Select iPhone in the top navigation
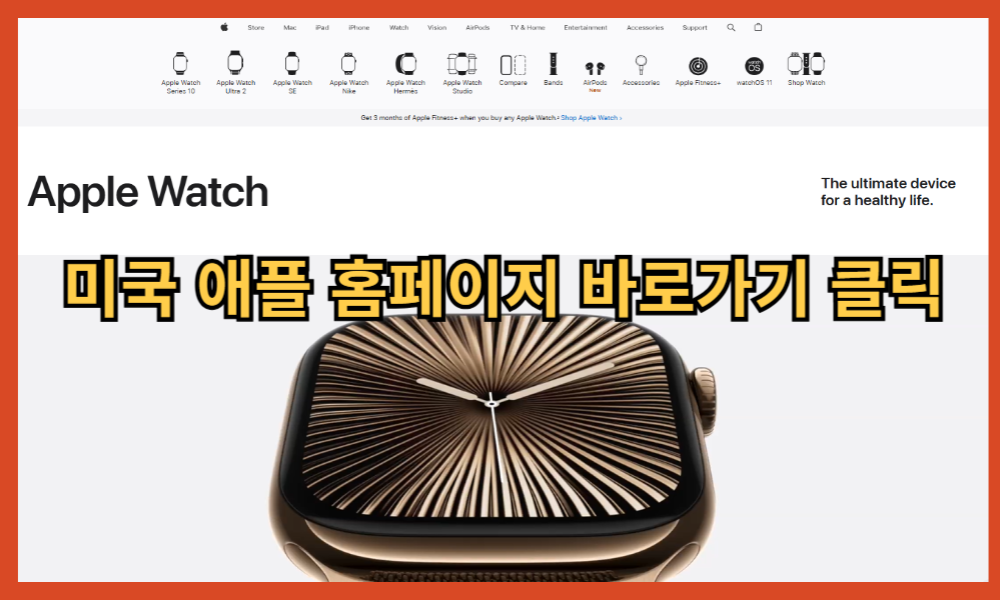The height and width of the screenshot is (600, 1000). coord(359,27)
